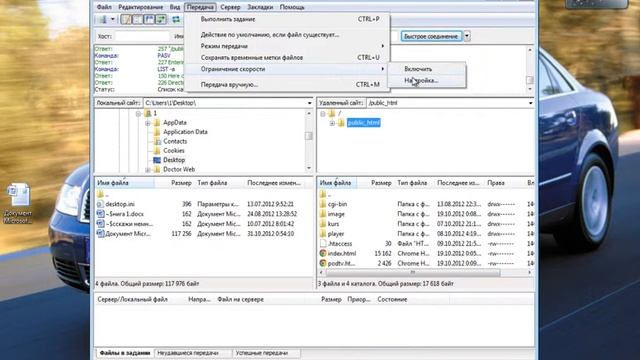The height and width of the screenshot is (360, 640).
Task: Select the player remote folder icon
Action: pos(323,234)
